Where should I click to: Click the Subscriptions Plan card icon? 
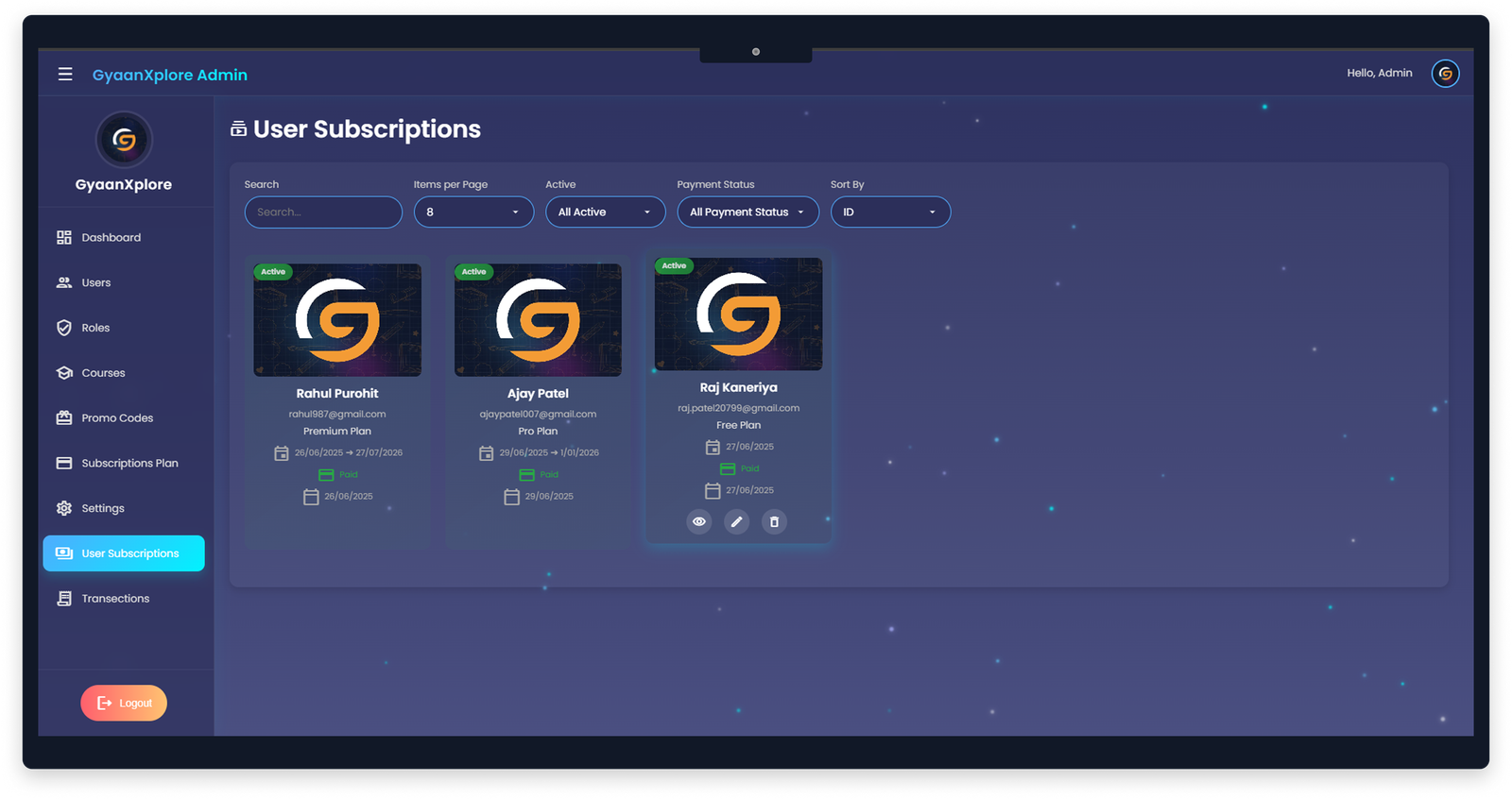coord(64,463)
